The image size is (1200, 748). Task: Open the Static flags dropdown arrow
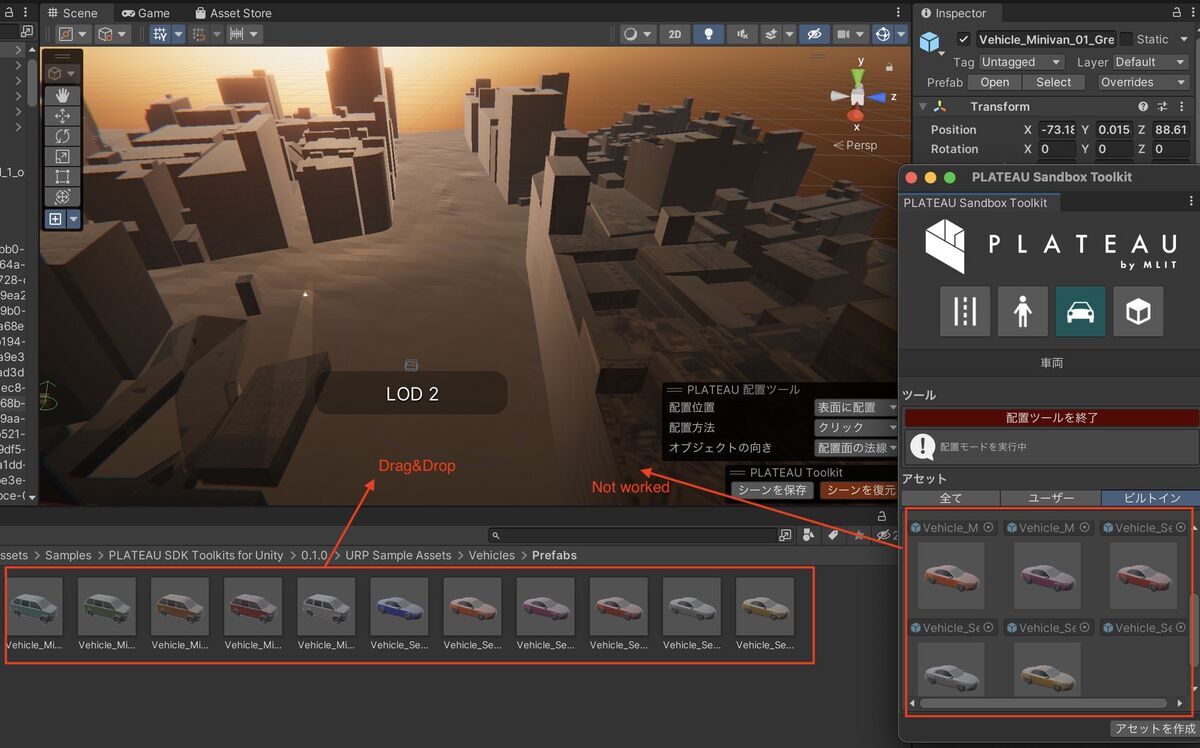tap(1183, 39)
